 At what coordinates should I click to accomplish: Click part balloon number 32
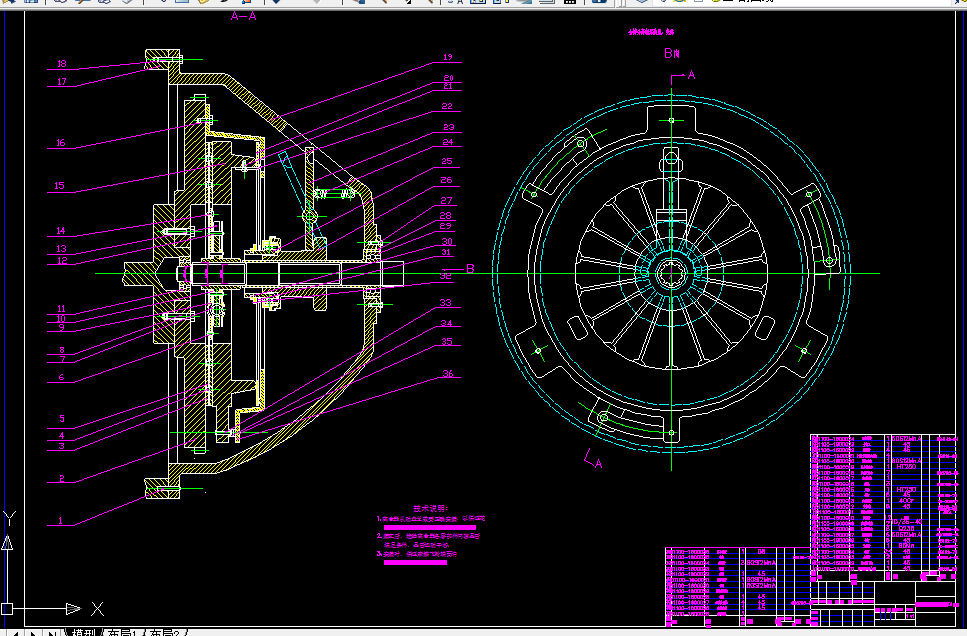[x=445, y=276]
